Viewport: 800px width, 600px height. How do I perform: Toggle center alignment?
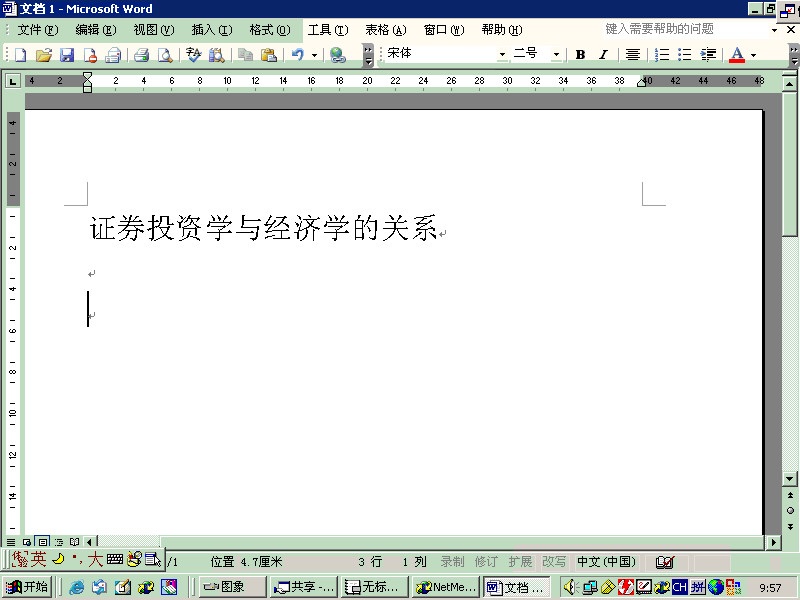[633, 55]
